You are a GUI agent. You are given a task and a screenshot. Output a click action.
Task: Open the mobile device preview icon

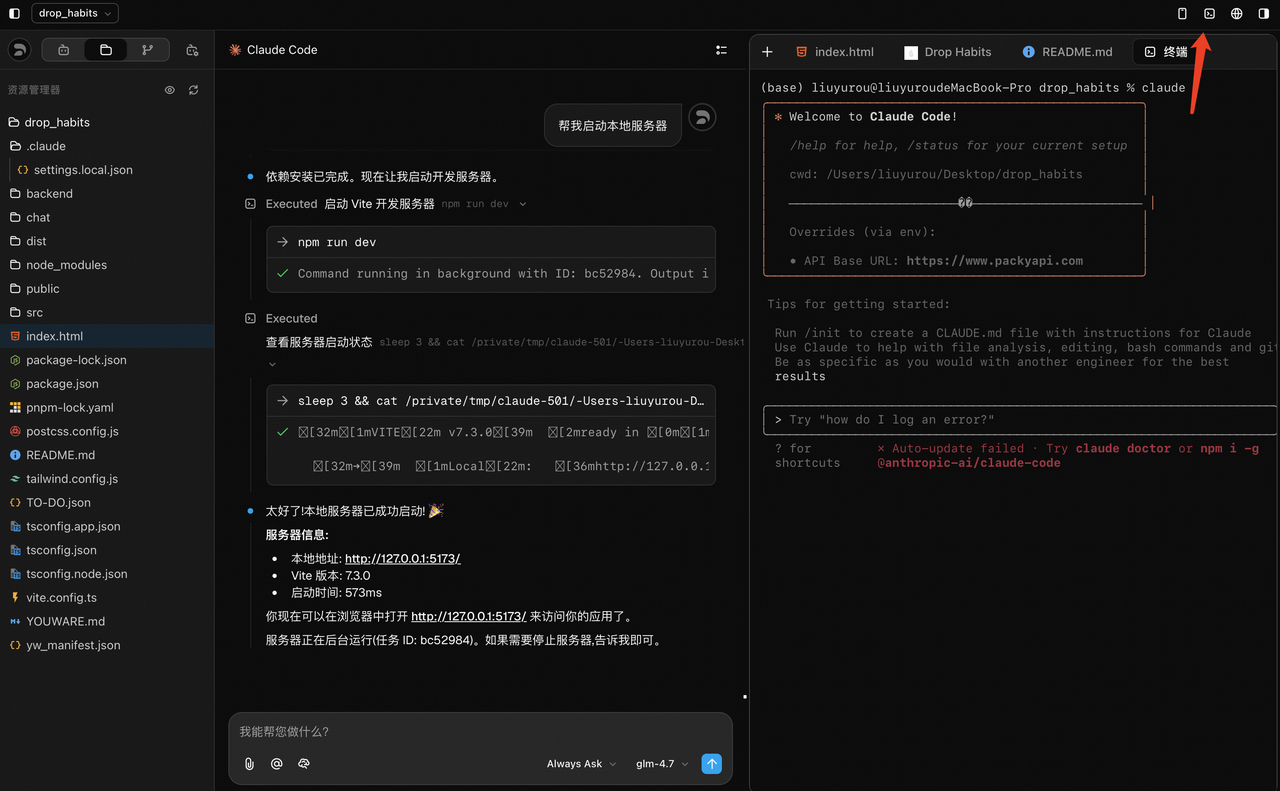1182,14
